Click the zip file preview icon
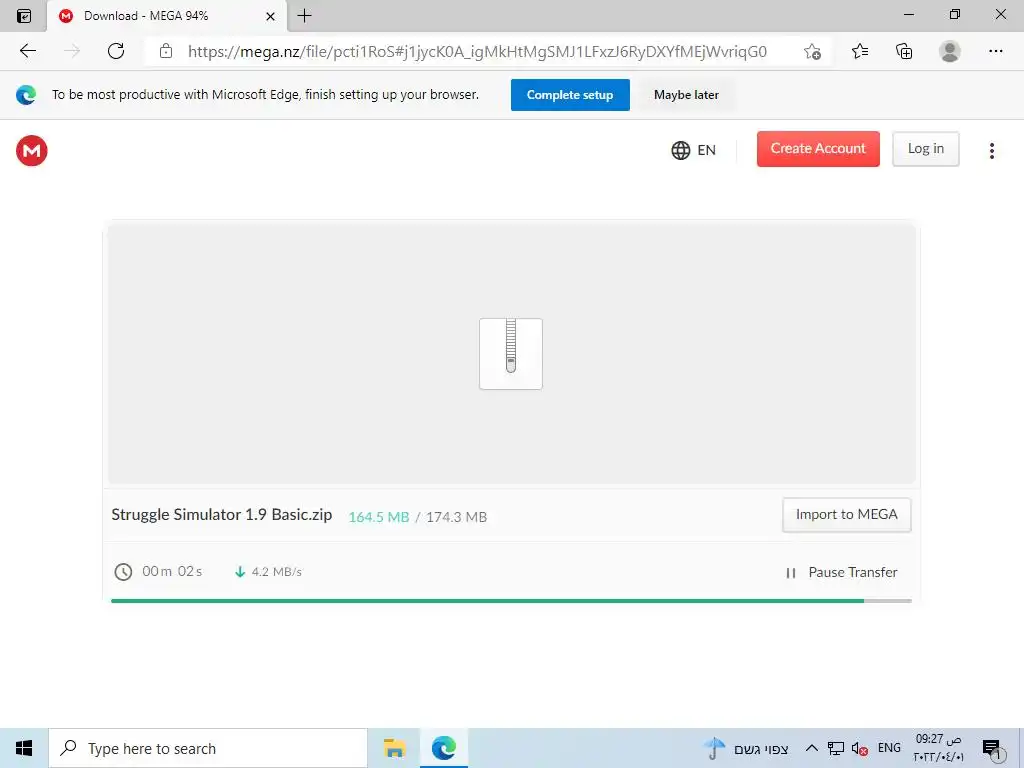The image size is (1024, 768). point(511,354)
